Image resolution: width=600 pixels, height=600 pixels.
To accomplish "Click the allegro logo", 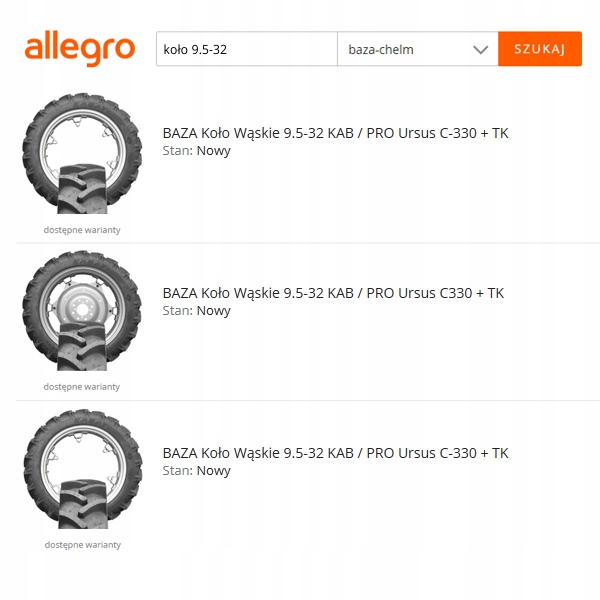I will click(x=80, y=48).
